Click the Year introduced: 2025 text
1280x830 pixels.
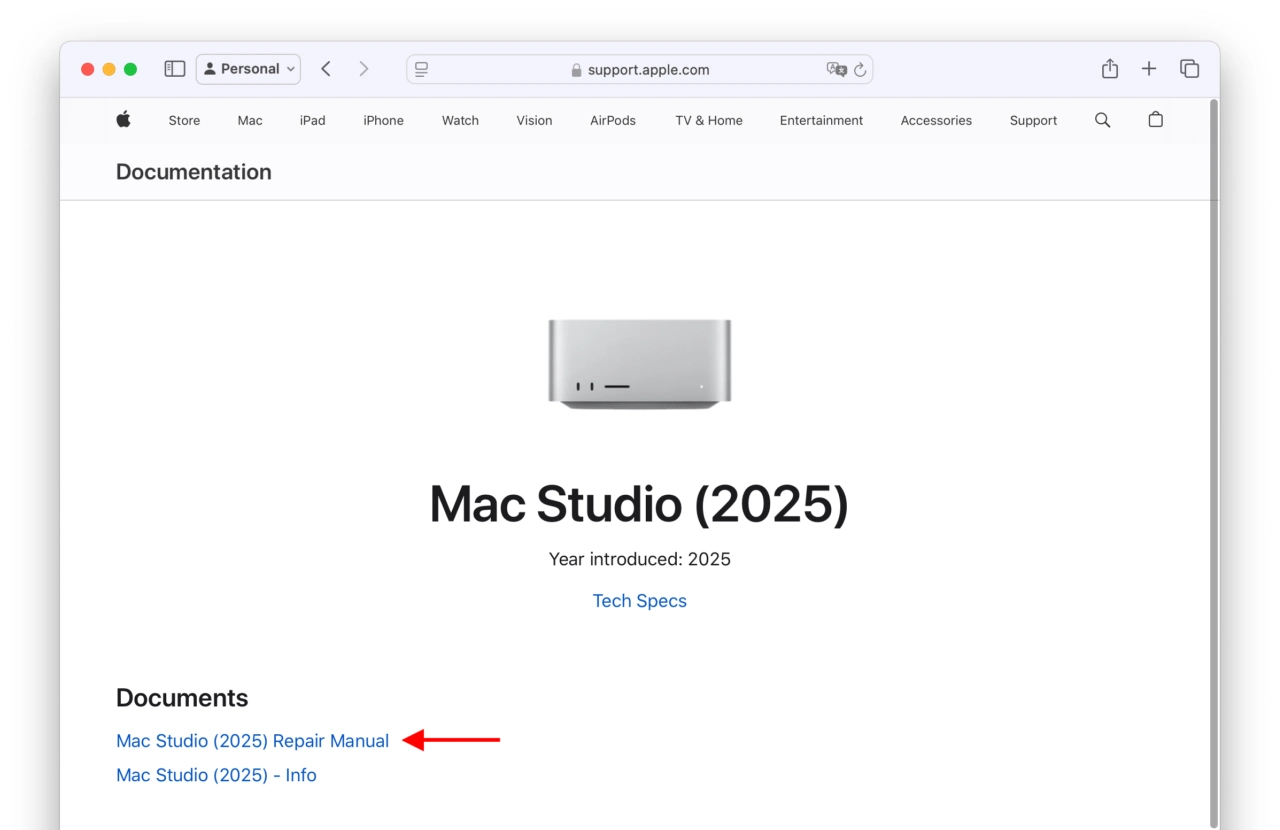click(x=640, y=559)
